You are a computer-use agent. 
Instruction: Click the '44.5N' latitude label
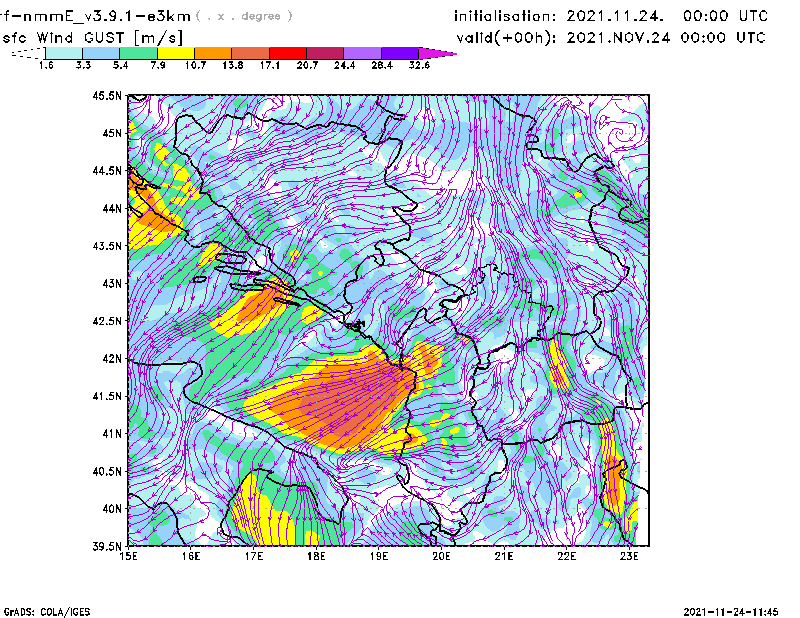click(x=107, y=170)
